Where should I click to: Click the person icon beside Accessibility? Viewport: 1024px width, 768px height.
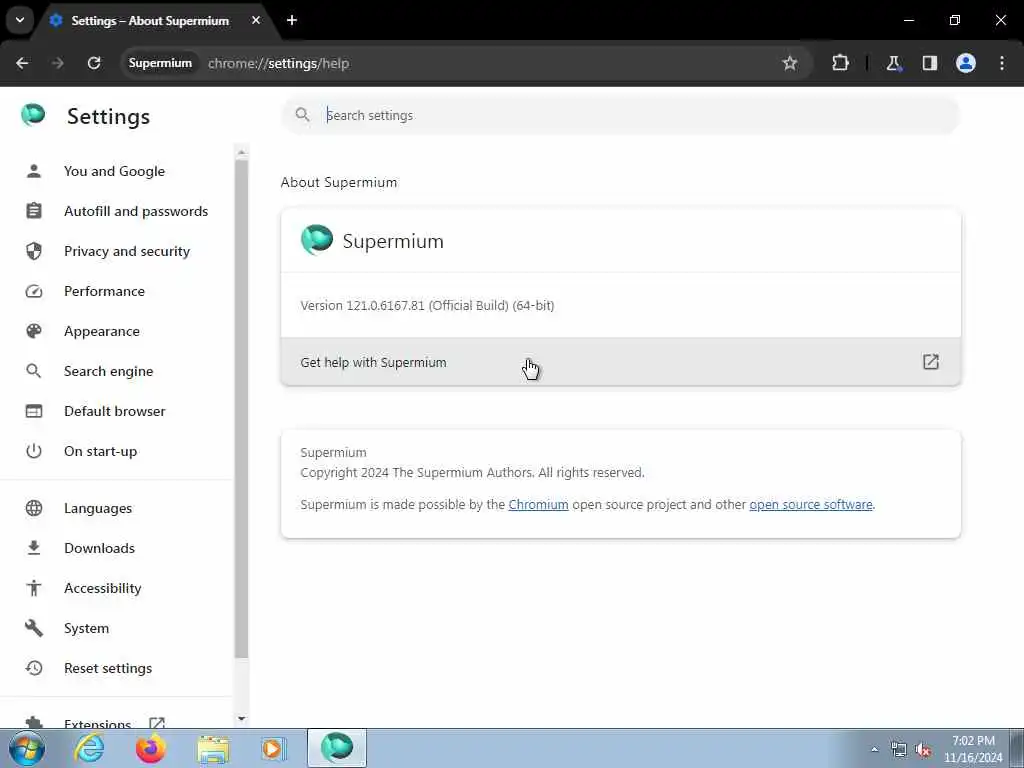click(x=34, y=588)
